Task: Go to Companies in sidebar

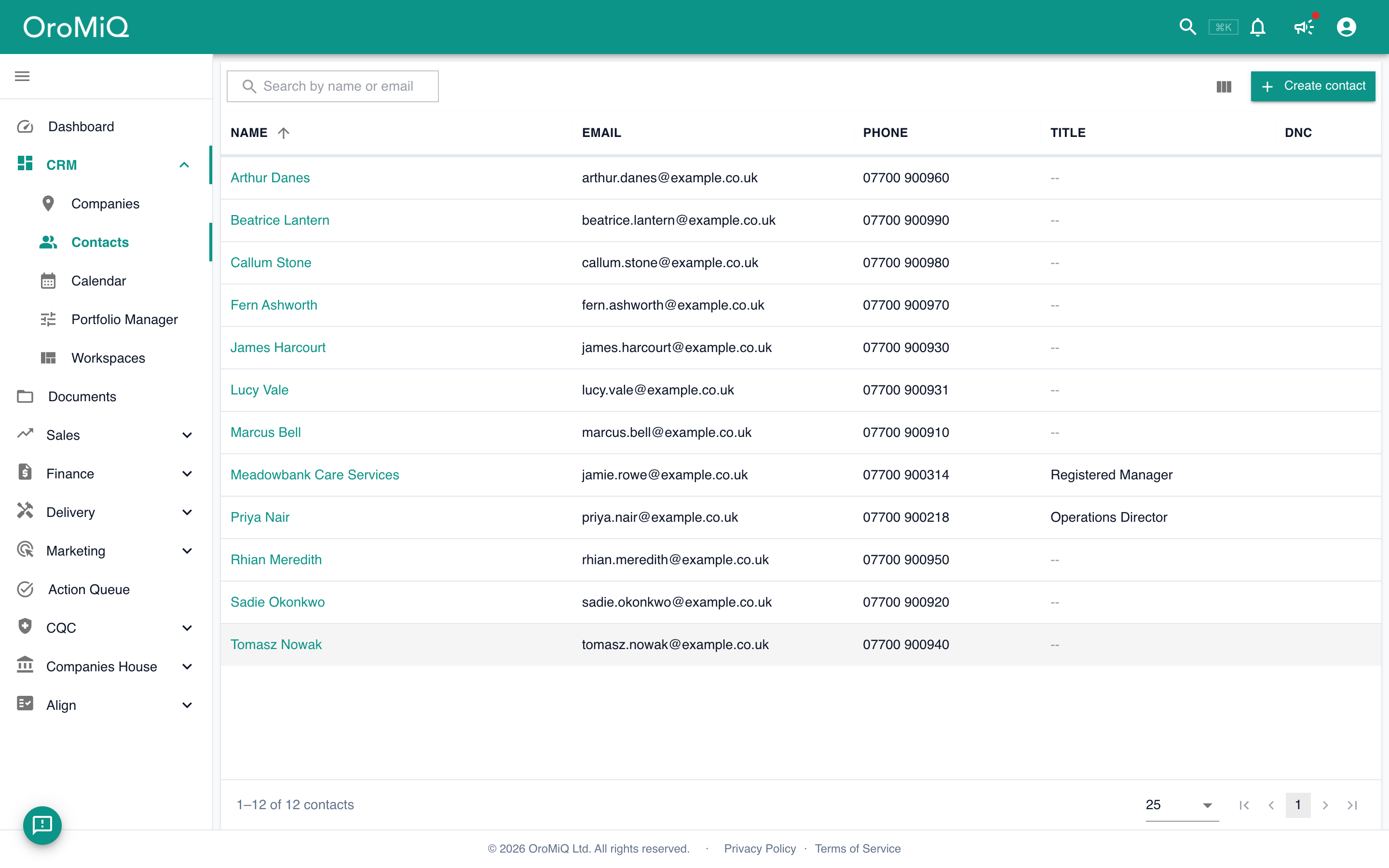Action: pos(106,204)
